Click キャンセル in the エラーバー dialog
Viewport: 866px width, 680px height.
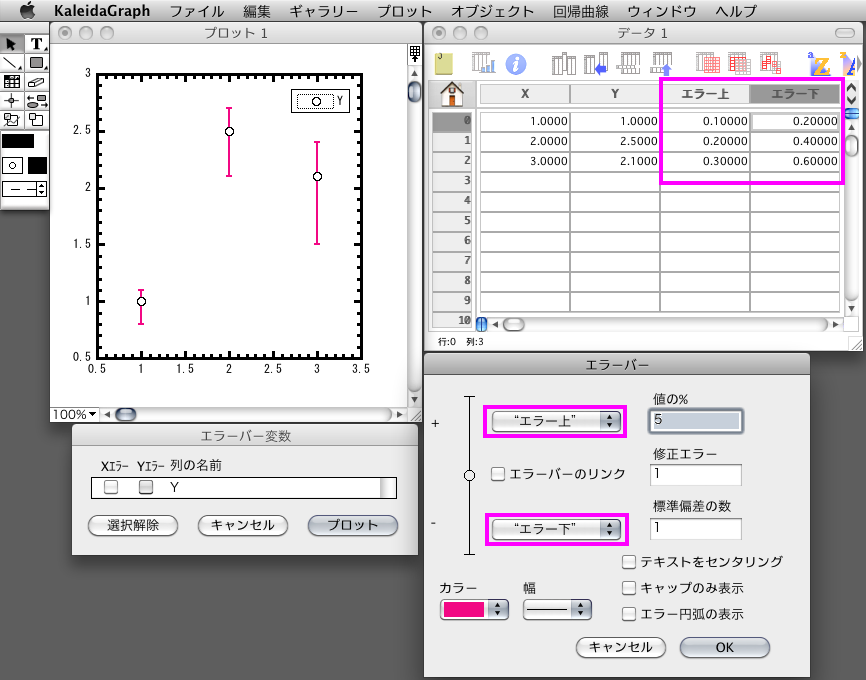pos(621,647)
